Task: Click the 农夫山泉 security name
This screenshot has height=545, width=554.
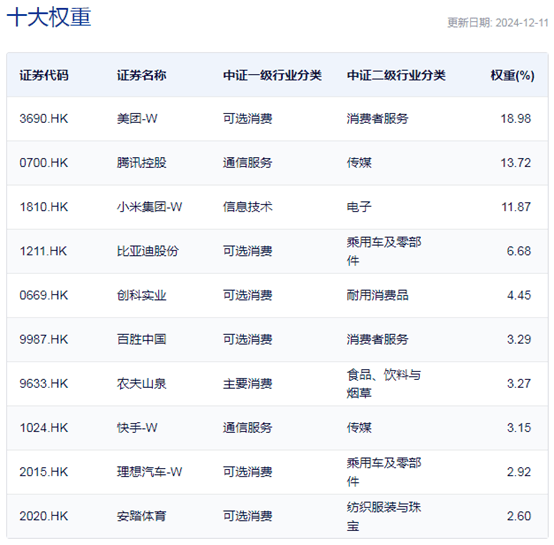Action: pos(141,384)
